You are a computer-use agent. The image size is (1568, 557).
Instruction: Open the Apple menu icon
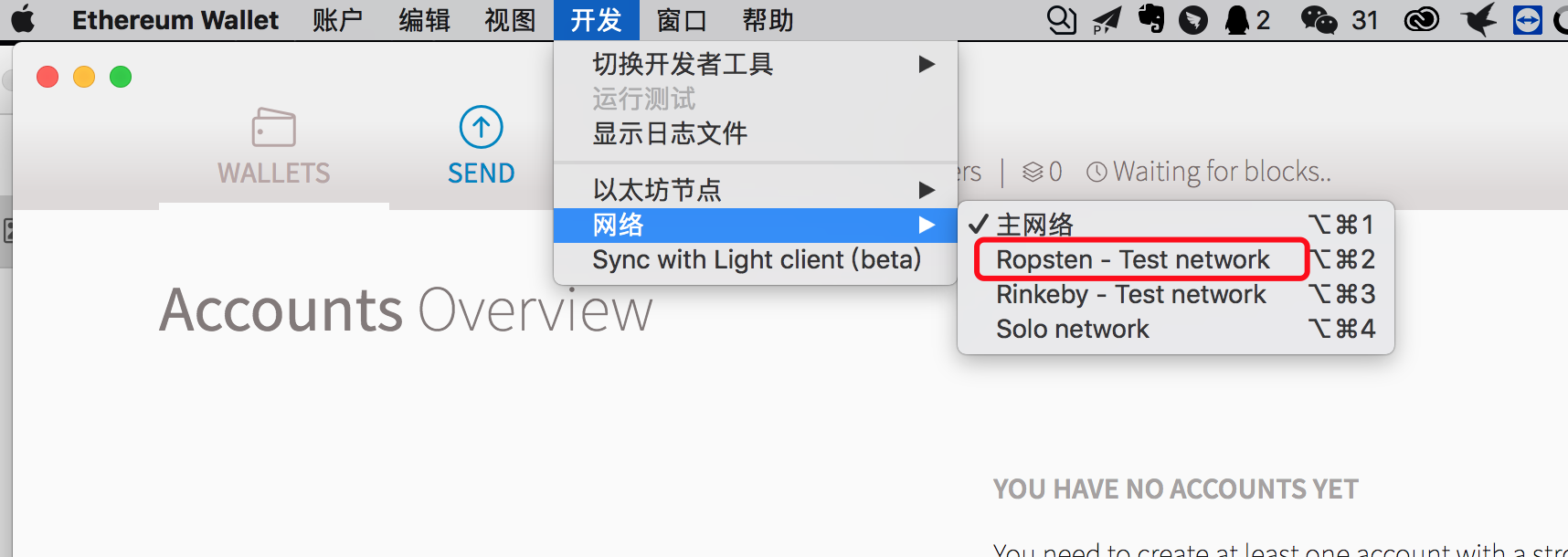point(23,19)
